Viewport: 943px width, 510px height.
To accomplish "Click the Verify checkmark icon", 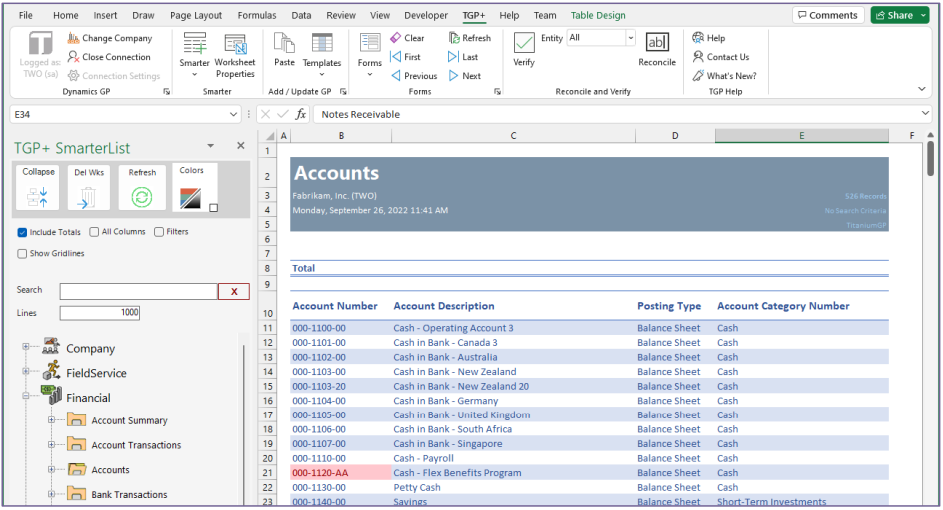I will click(524, 43).
